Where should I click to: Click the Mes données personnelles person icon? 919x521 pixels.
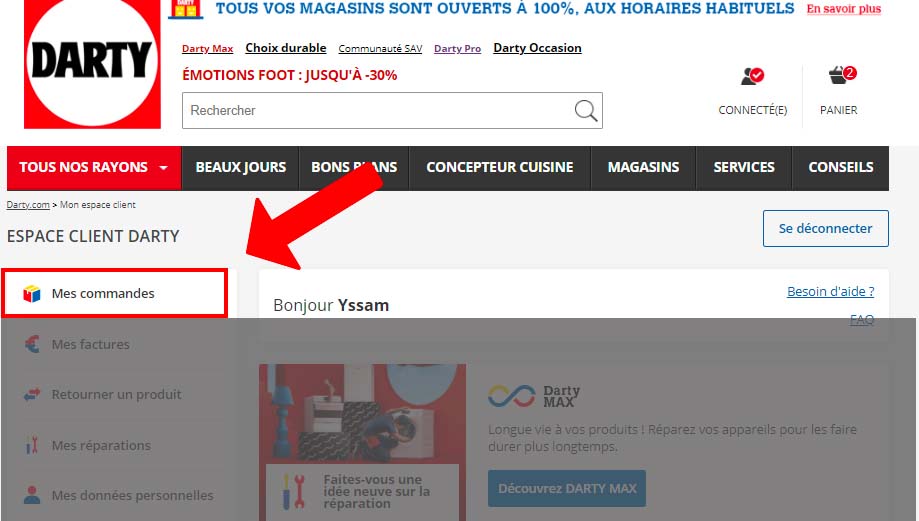tap(32, 495)
